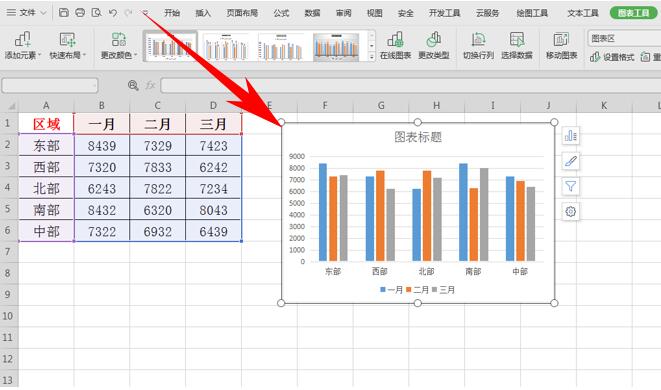Select row 7 header

coord(8,252)
